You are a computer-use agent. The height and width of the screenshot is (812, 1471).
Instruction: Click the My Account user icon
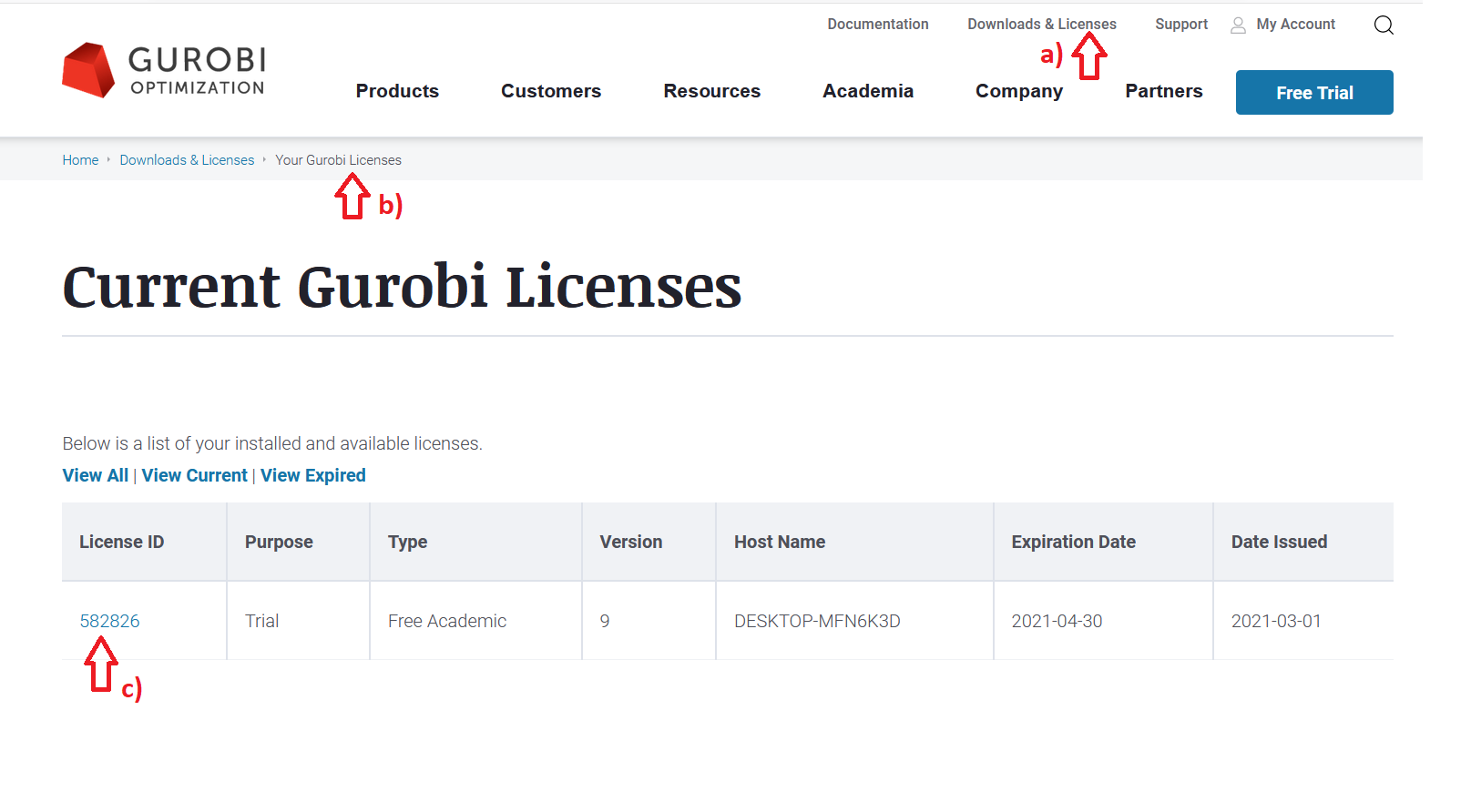pyautogui.click(x=1238, y=25)
